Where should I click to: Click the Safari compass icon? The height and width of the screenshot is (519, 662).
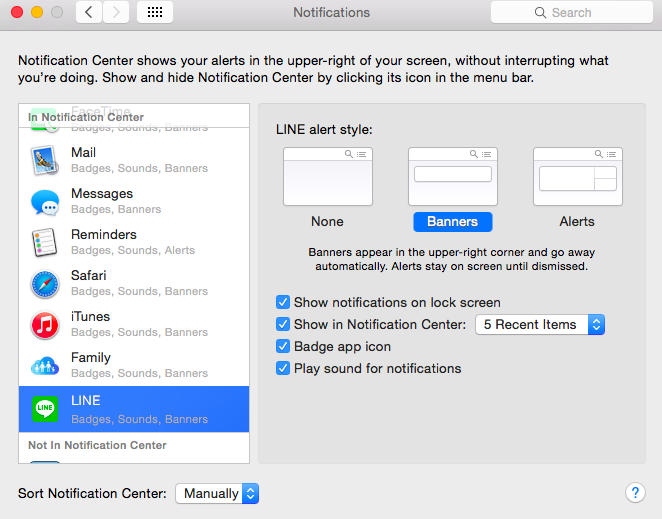point(45,284)
